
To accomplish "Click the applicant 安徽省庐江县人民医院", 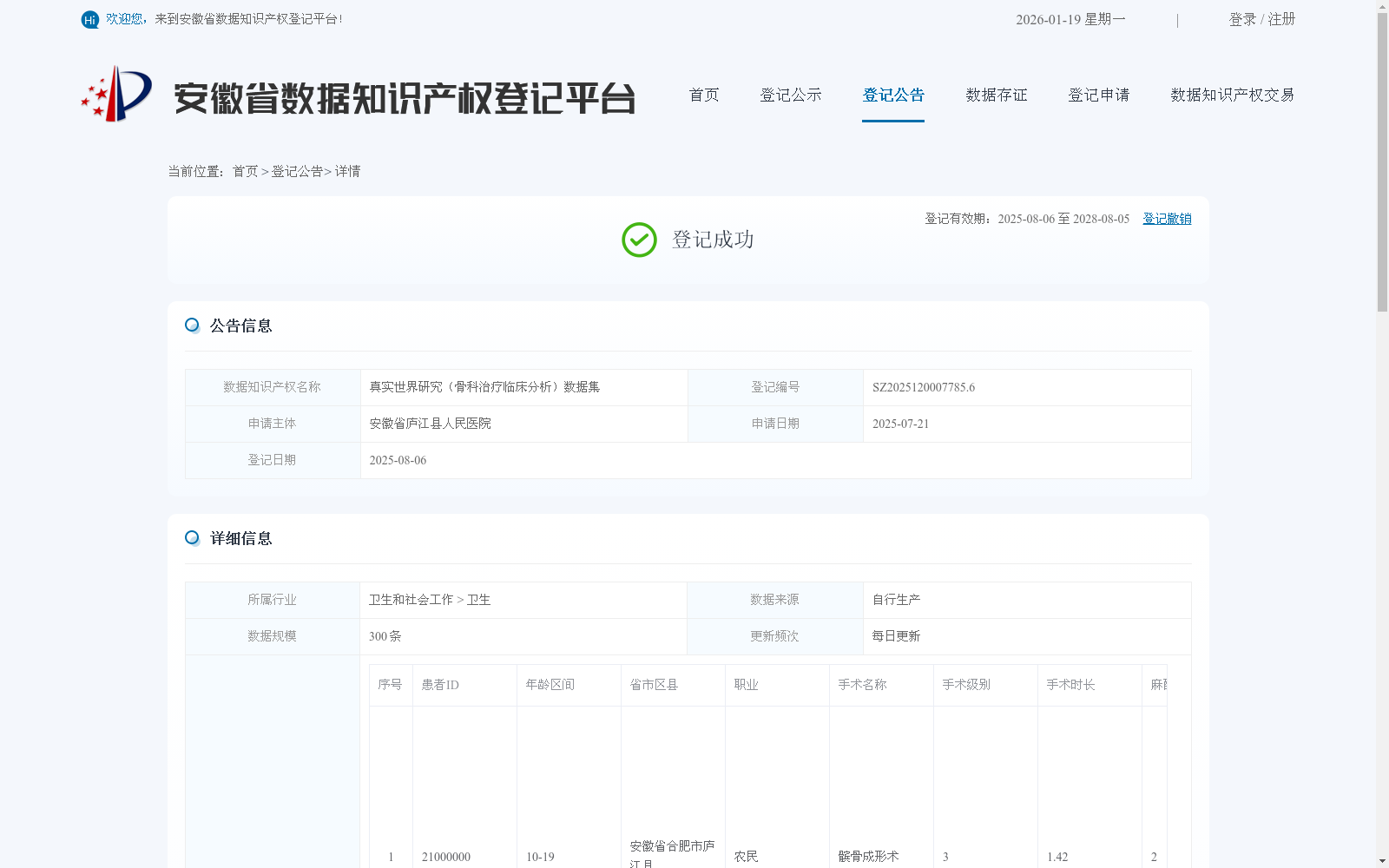I will pyautogui.click(x=431, y=424).
